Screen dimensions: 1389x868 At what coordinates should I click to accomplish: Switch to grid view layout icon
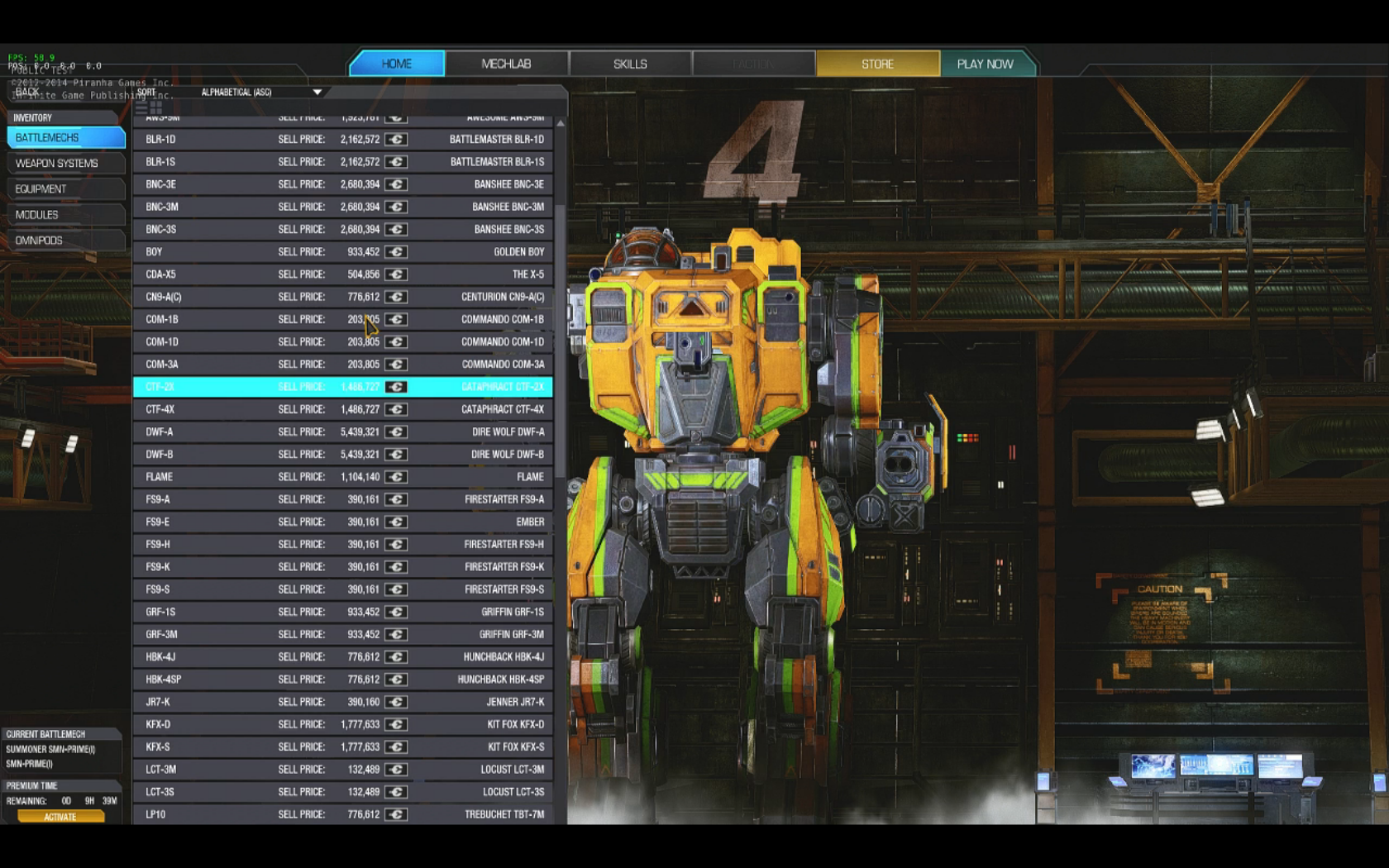(x=156, y=107)
